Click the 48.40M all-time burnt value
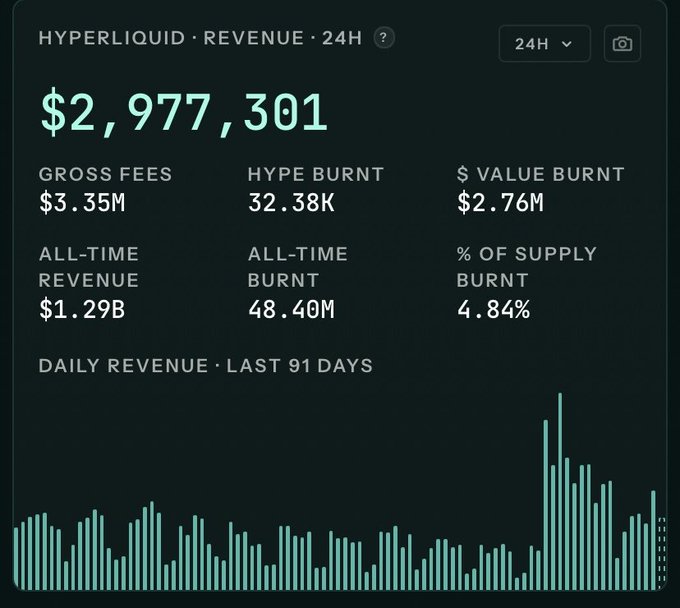This screenshot has width=680, height=608. tap(291, 310)
